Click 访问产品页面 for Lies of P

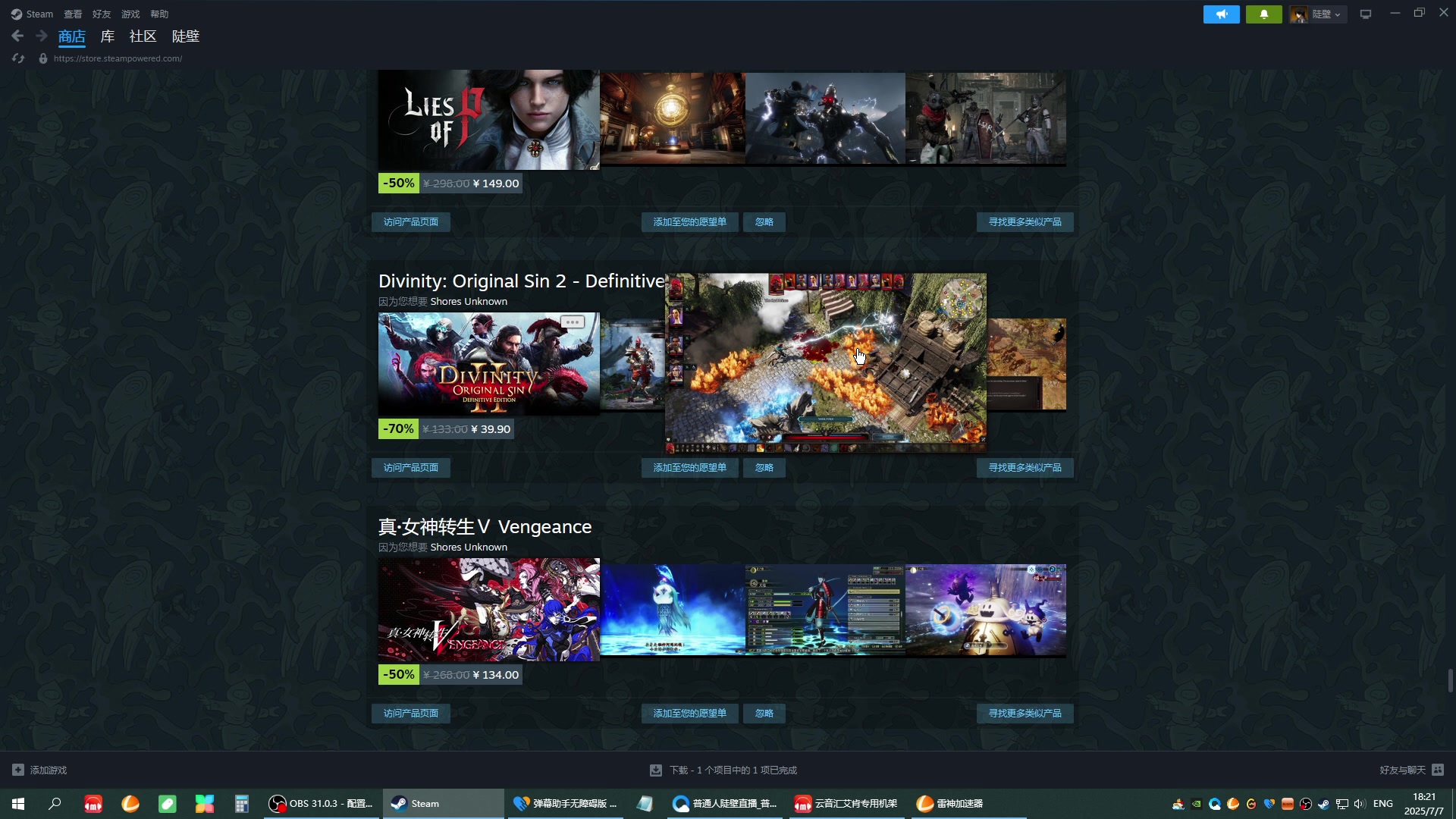tap(411, 222)
